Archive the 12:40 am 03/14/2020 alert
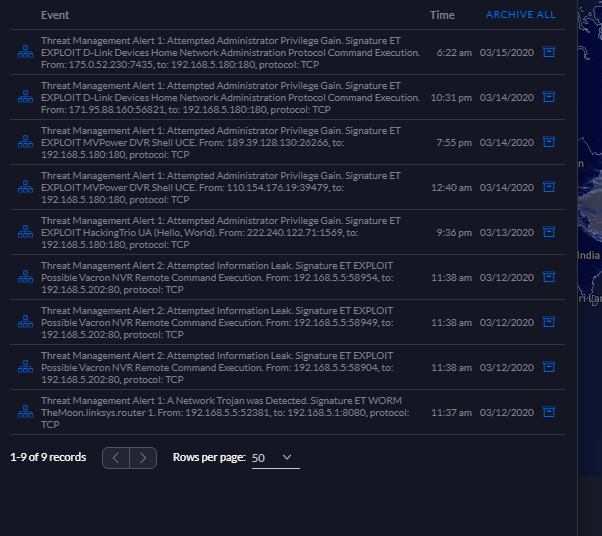The height and width of the screenshot is (536, 602). (549, 187)
